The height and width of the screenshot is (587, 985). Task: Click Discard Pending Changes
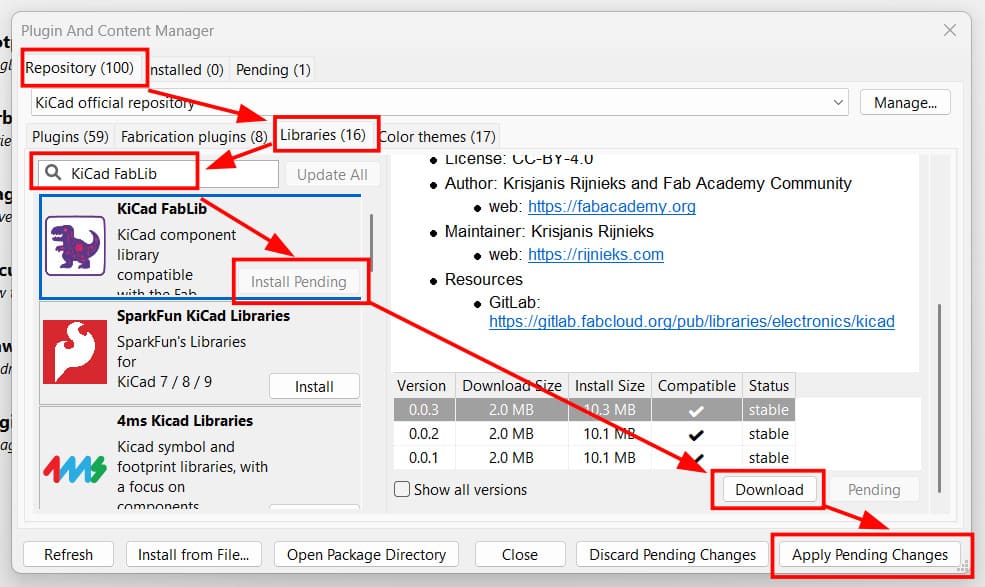[x=672, y=555]
